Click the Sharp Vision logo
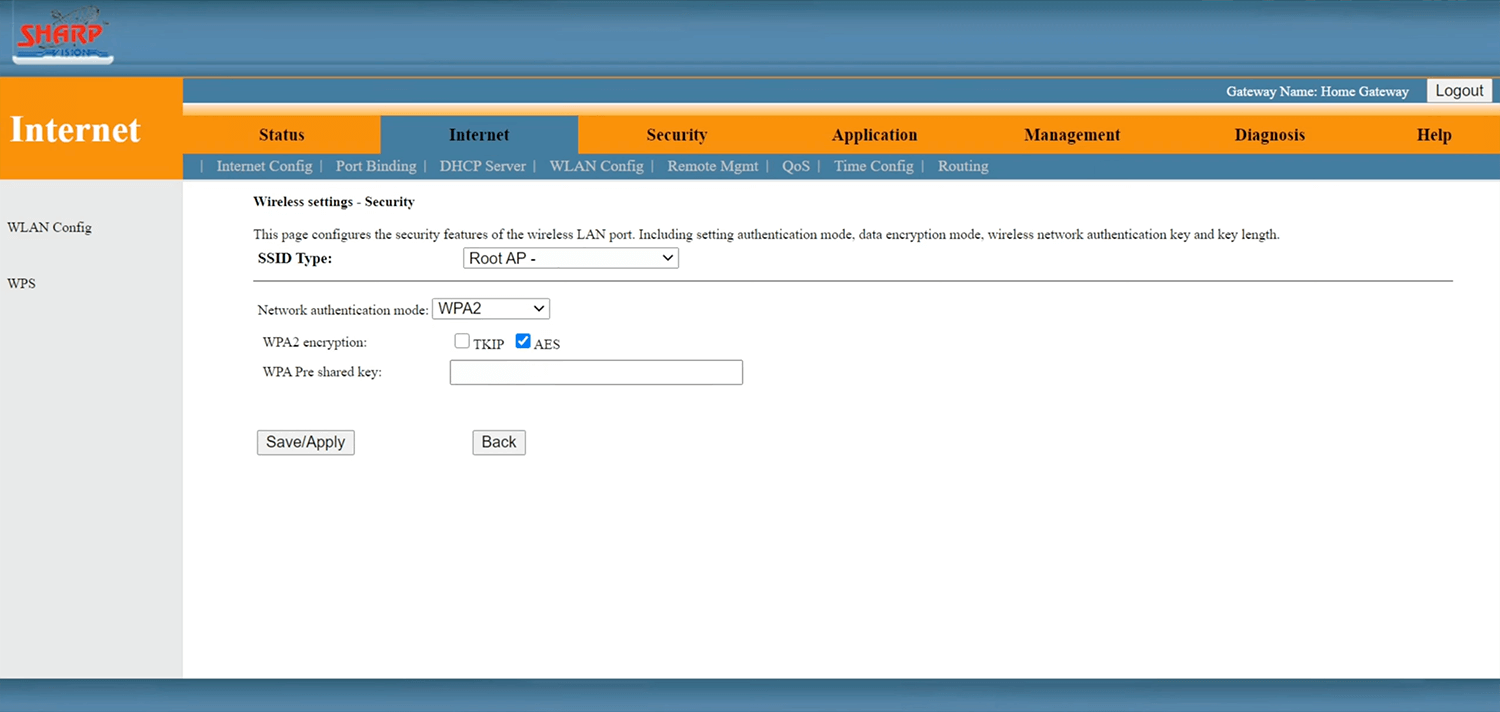This screenshot has height=712, width=1500. pyautogui.click(x=62, y=37)
